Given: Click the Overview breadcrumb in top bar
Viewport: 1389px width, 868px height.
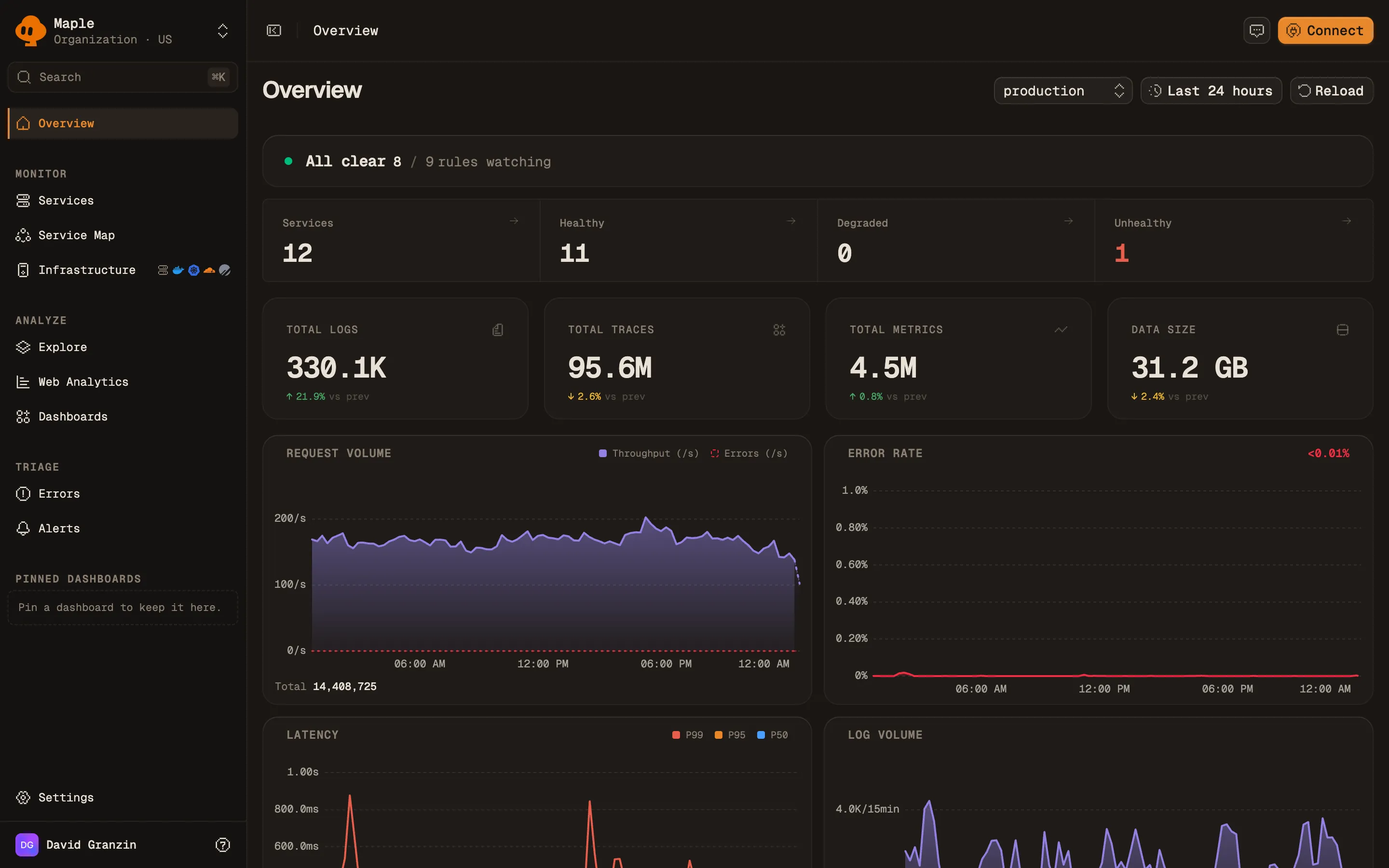Looking at the screenshot, I should coord(345,30).
